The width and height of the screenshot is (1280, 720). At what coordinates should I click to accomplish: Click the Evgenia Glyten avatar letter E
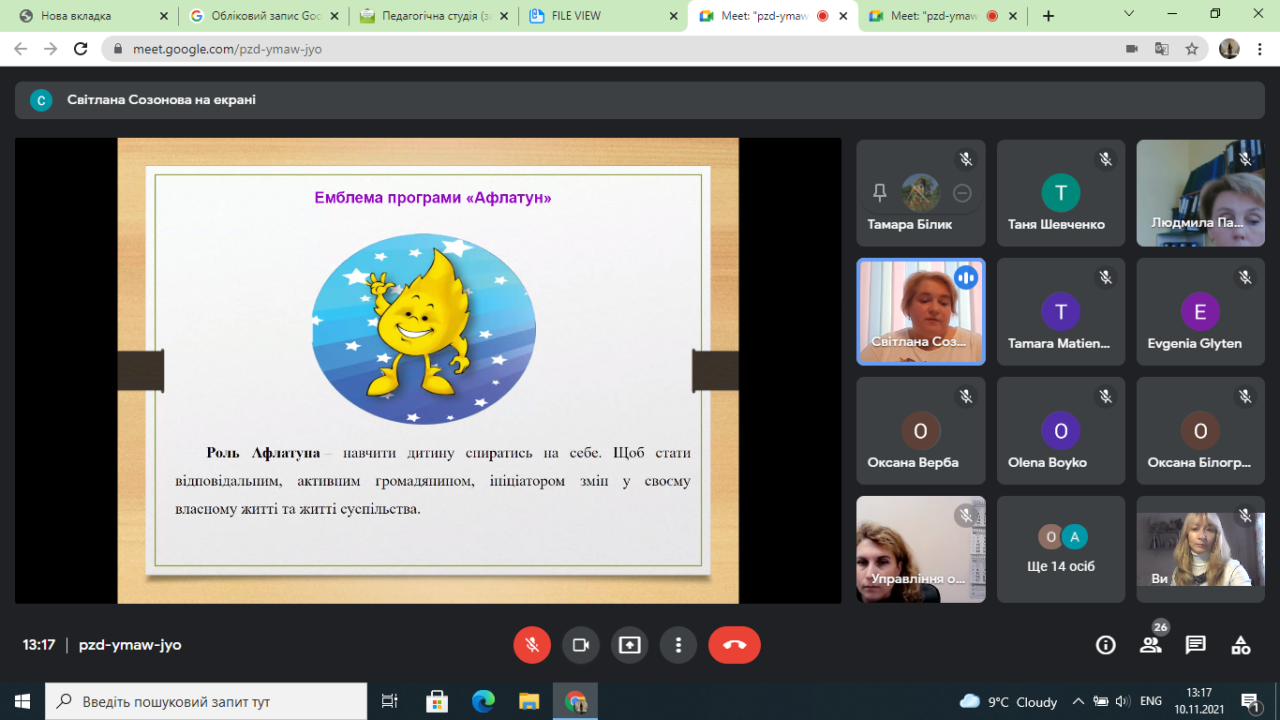(x=1201, y=312)
